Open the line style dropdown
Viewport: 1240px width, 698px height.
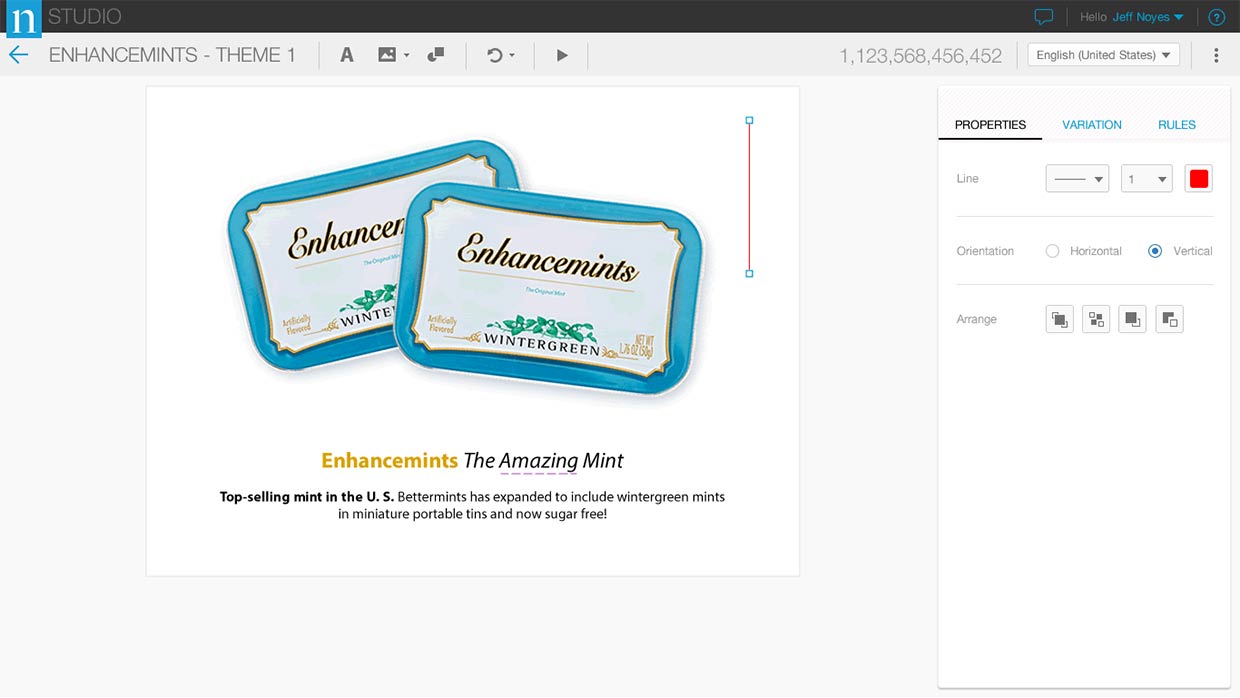tap(1077, 179)
